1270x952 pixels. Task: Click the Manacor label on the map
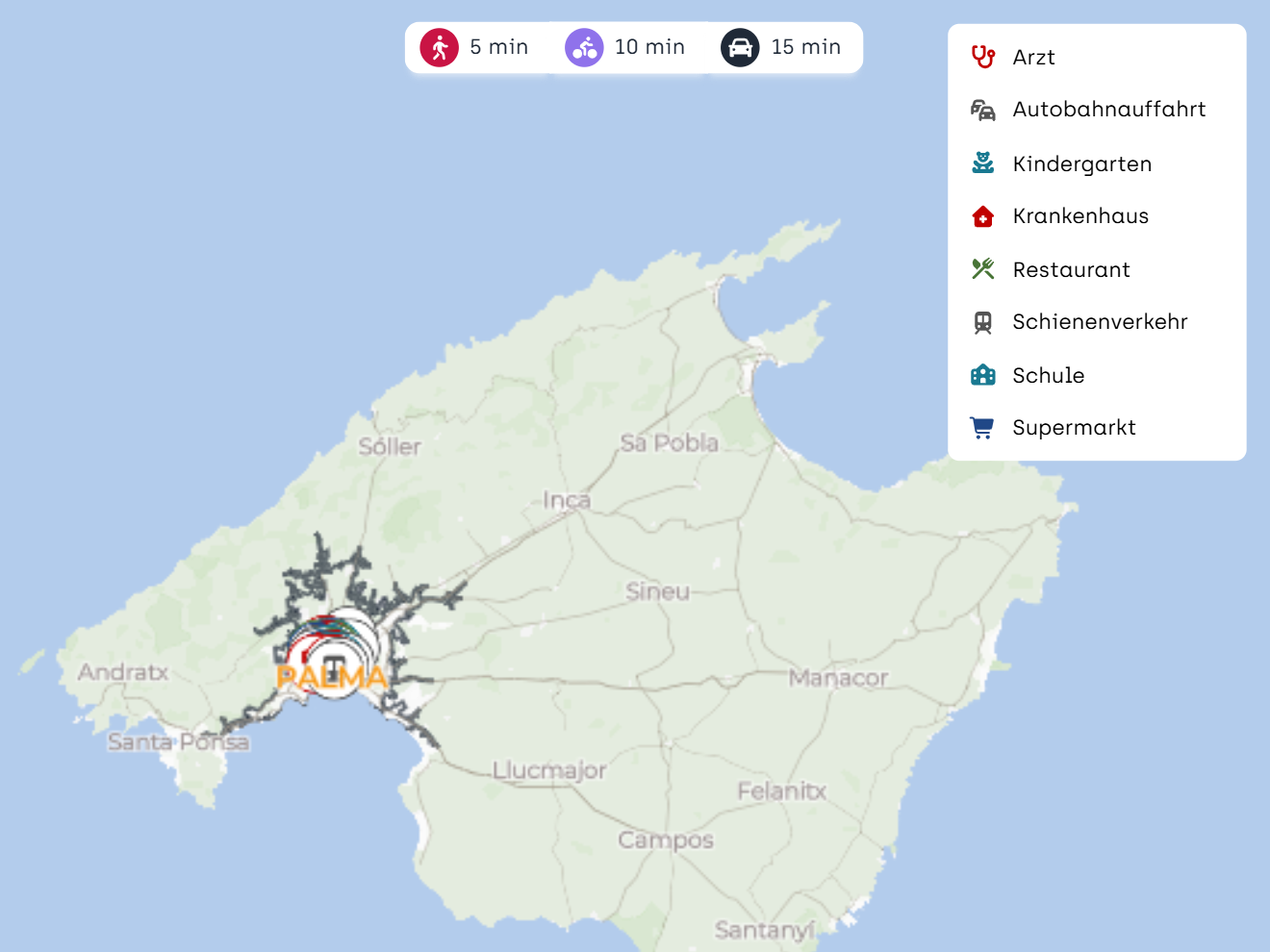pyautogui.click(x=838, y=678)
